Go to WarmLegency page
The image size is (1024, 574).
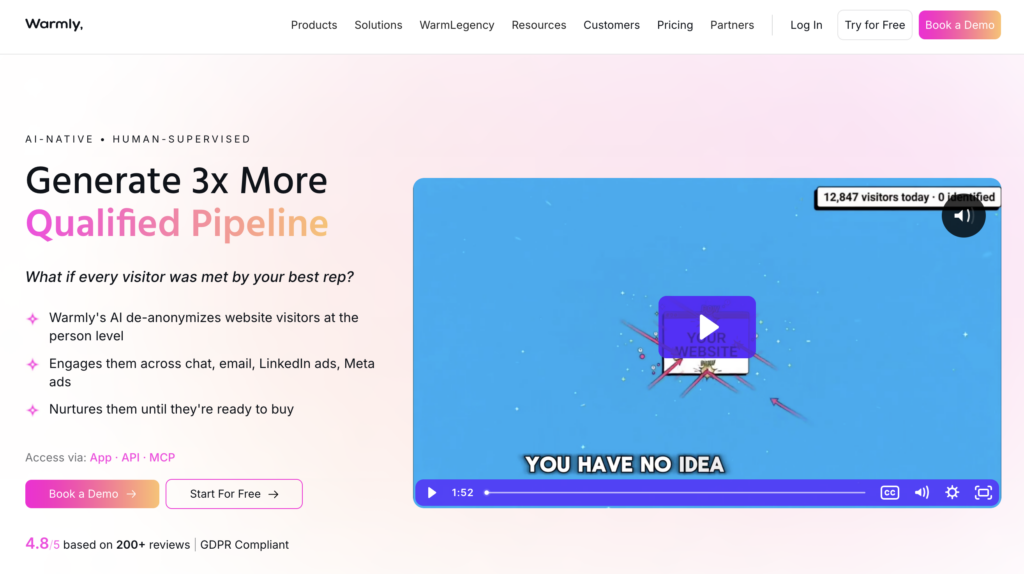(456, 25)
